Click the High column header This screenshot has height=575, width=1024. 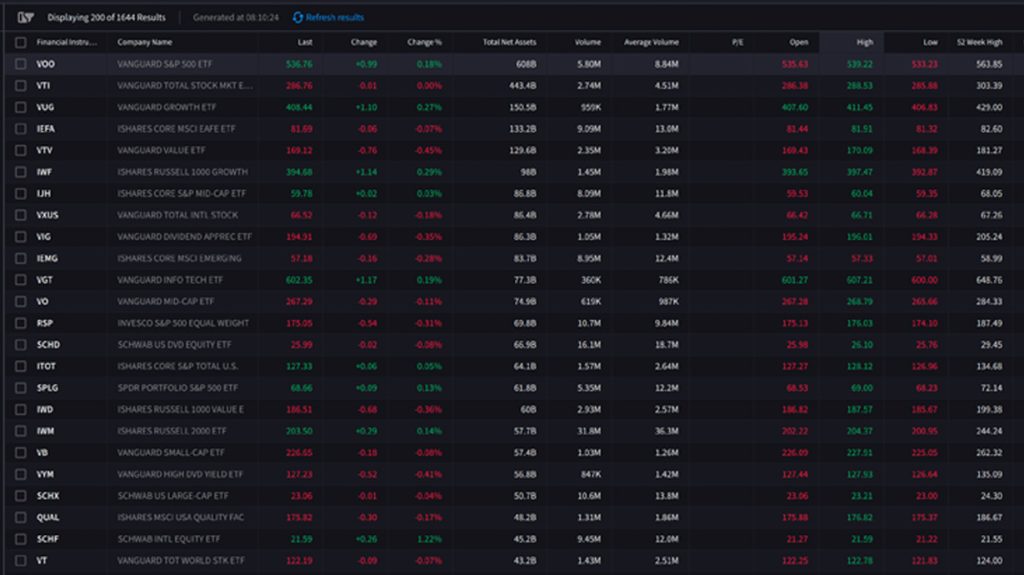(x=865, y=42)
